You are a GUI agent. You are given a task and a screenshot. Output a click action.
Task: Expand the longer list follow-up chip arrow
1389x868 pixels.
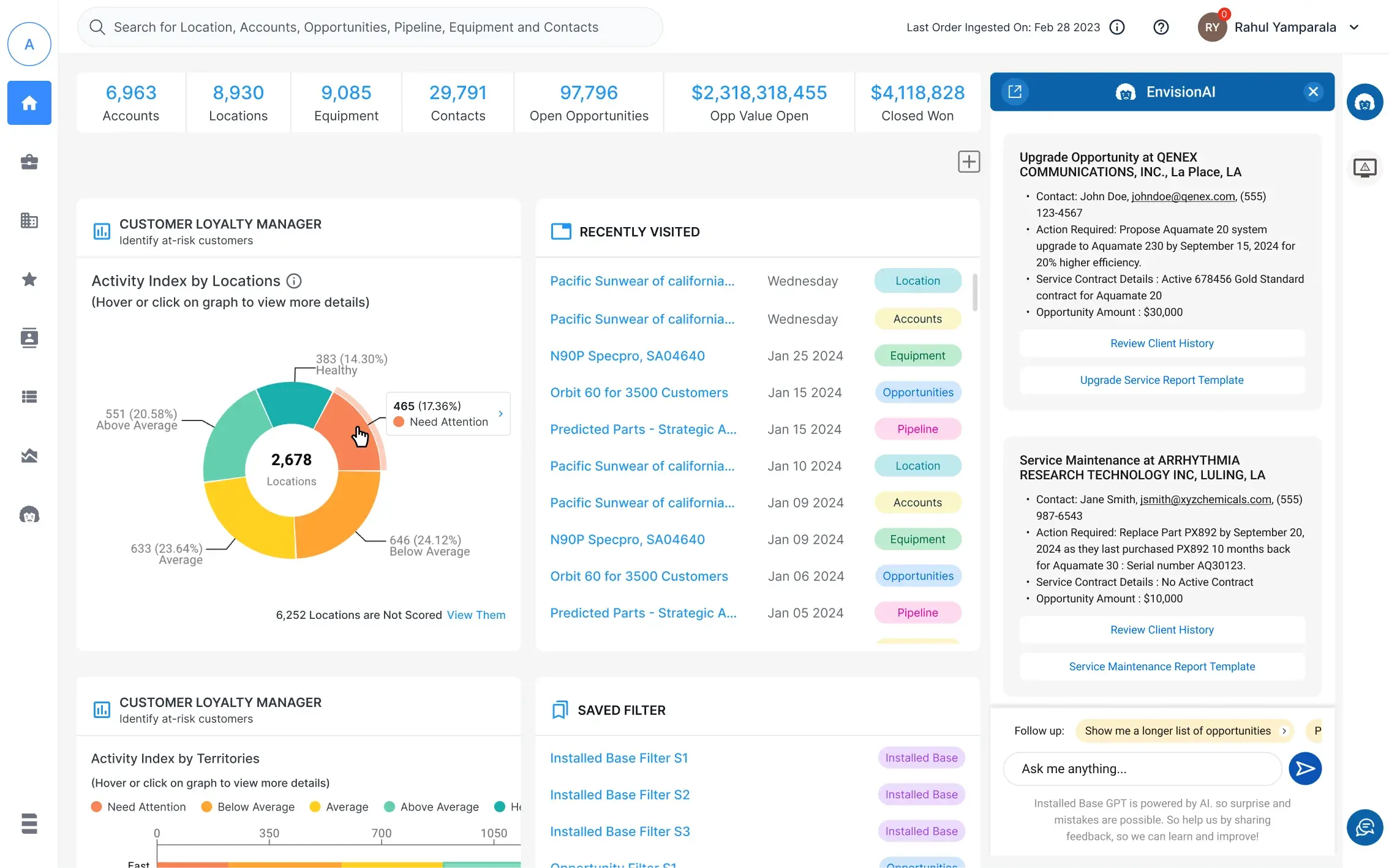(1284, 731)
